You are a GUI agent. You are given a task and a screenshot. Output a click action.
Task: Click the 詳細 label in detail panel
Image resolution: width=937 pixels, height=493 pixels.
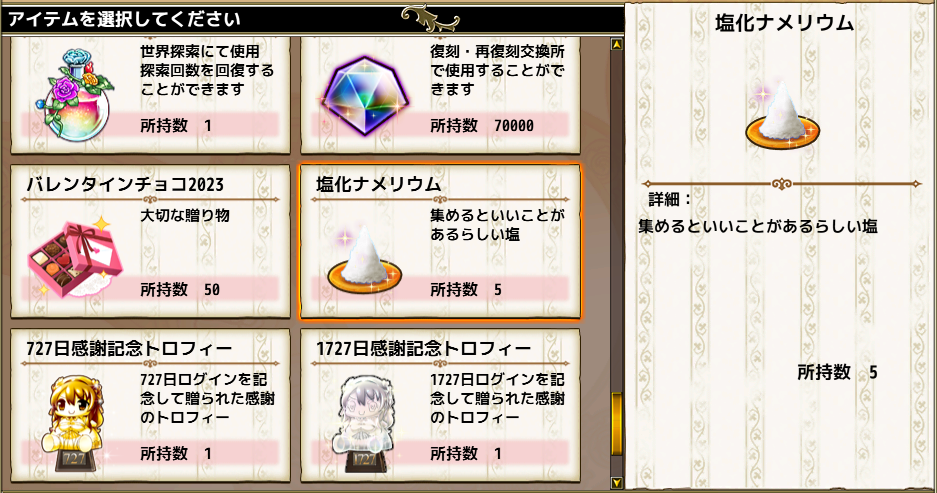(669, 200)
